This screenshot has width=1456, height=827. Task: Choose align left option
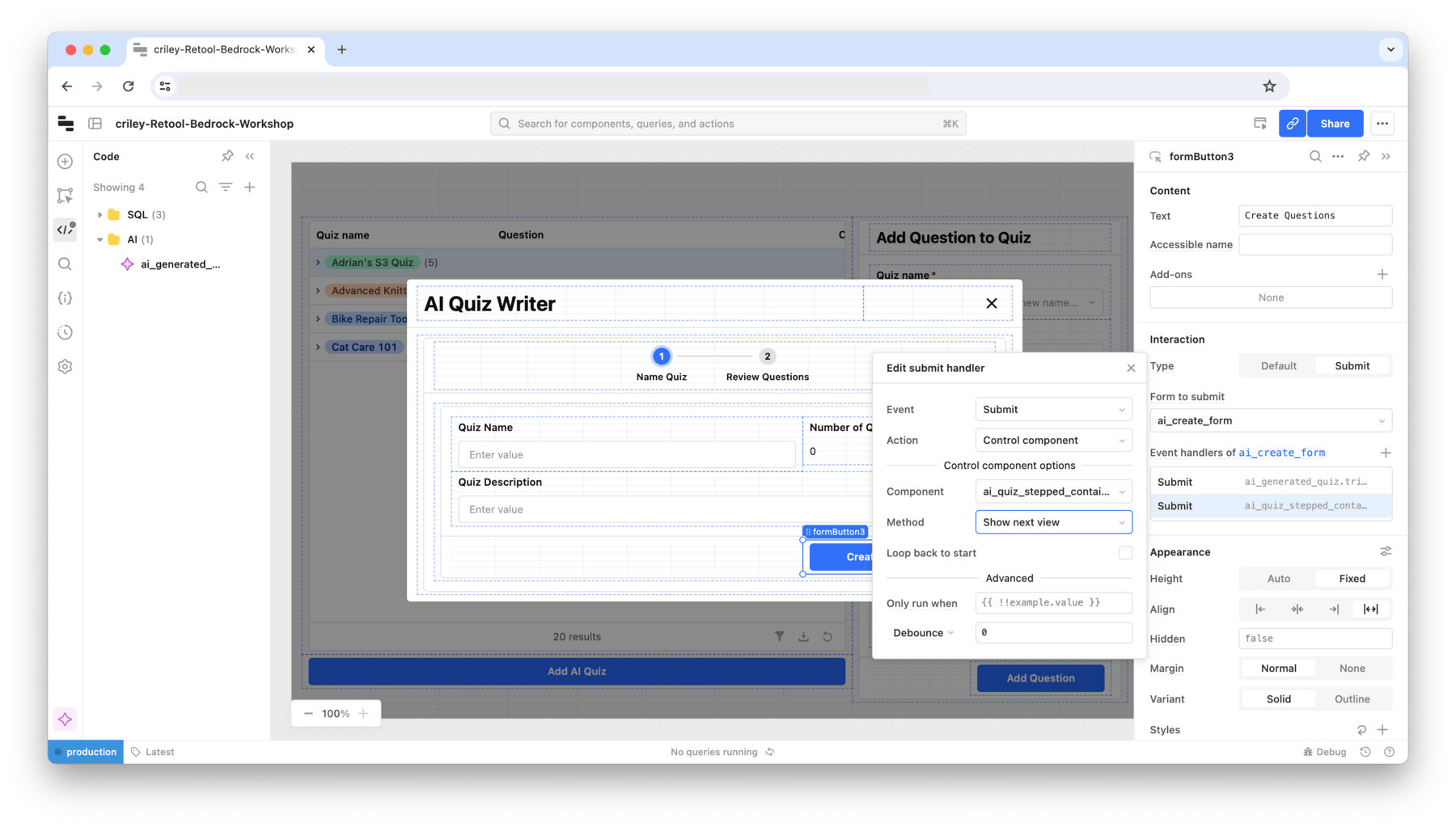[1260, 610]
